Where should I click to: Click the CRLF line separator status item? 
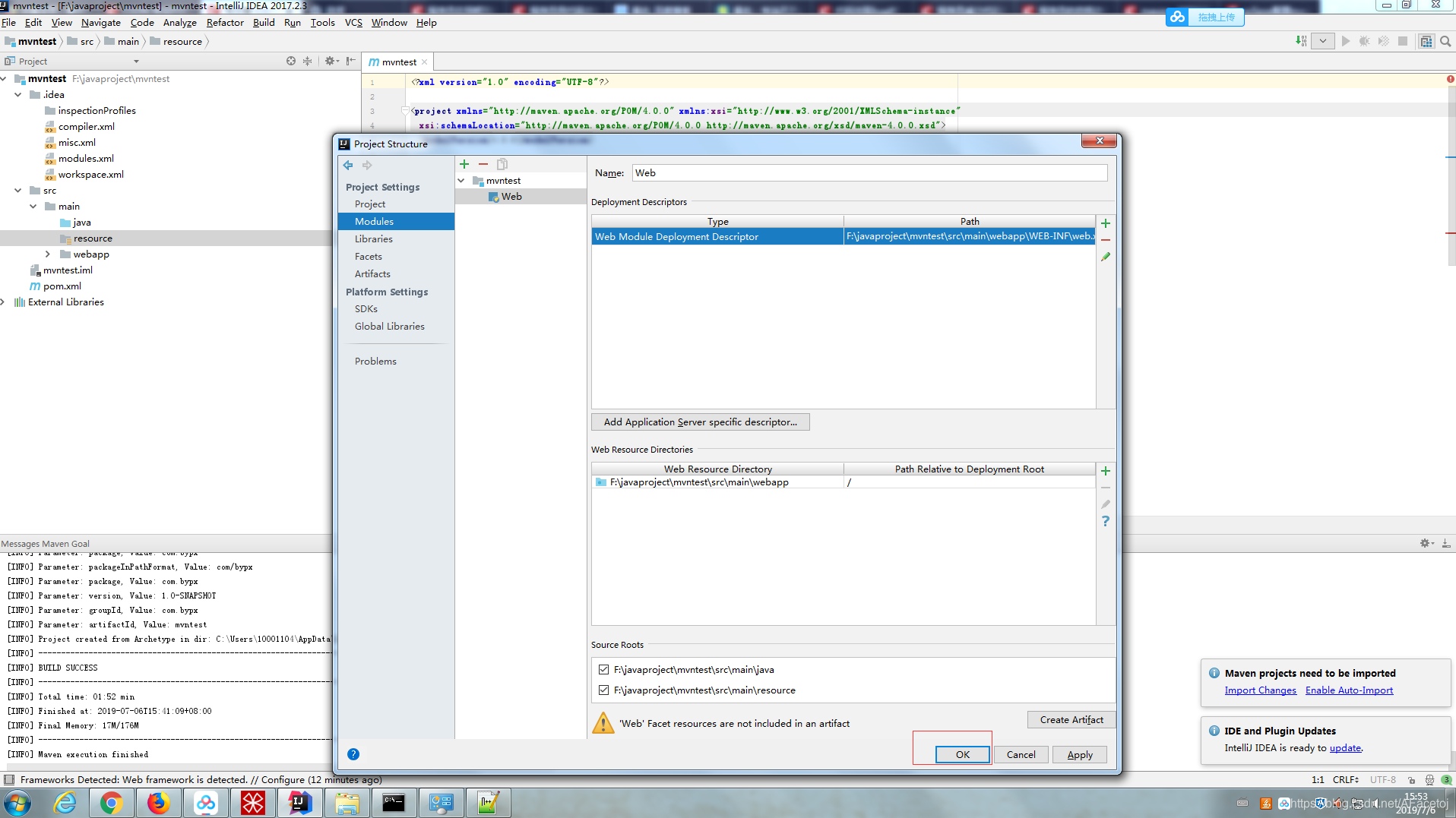point(1346,779)
